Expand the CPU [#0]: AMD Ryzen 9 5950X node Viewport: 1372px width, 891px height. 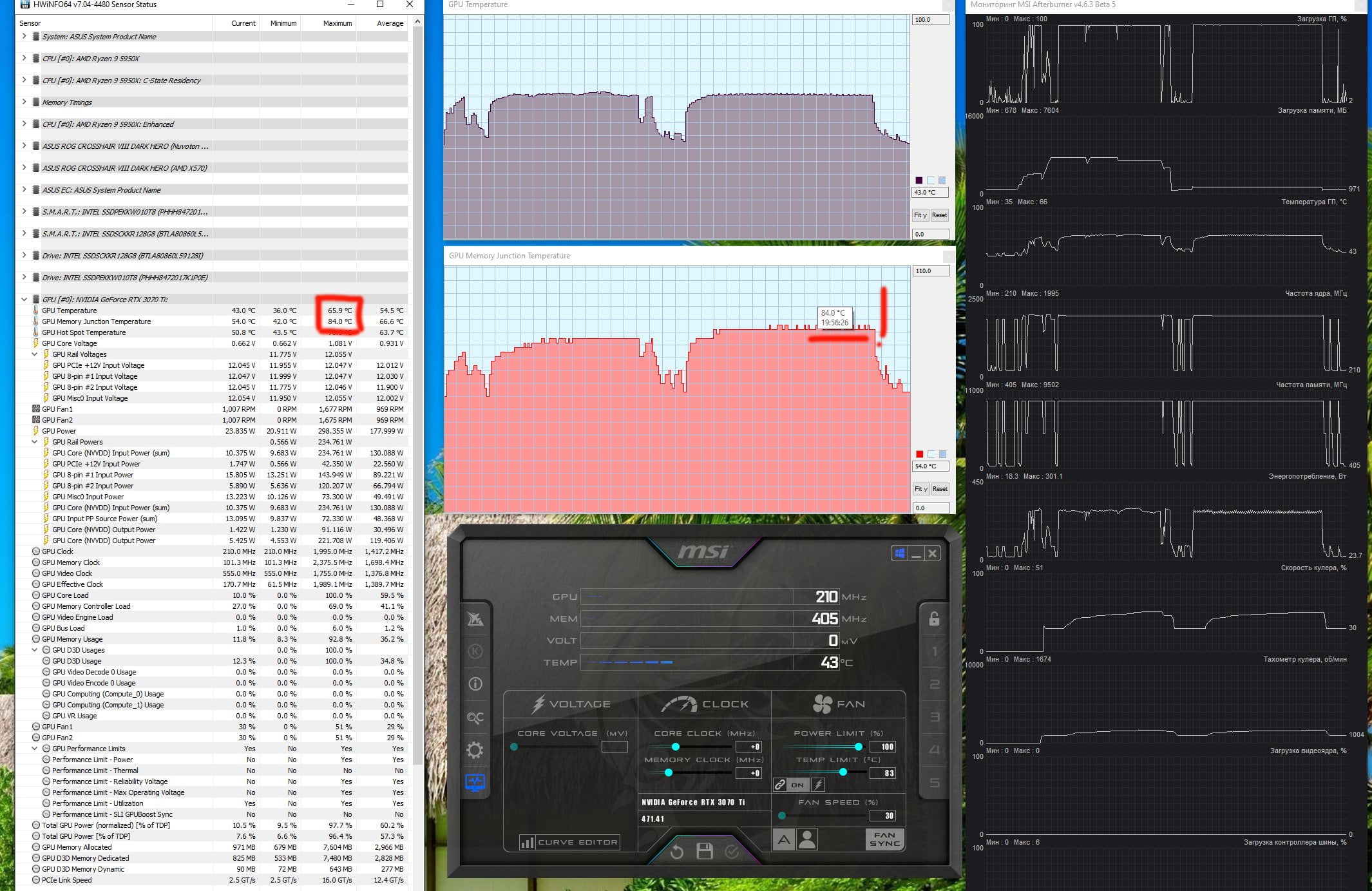pos(24,58)
